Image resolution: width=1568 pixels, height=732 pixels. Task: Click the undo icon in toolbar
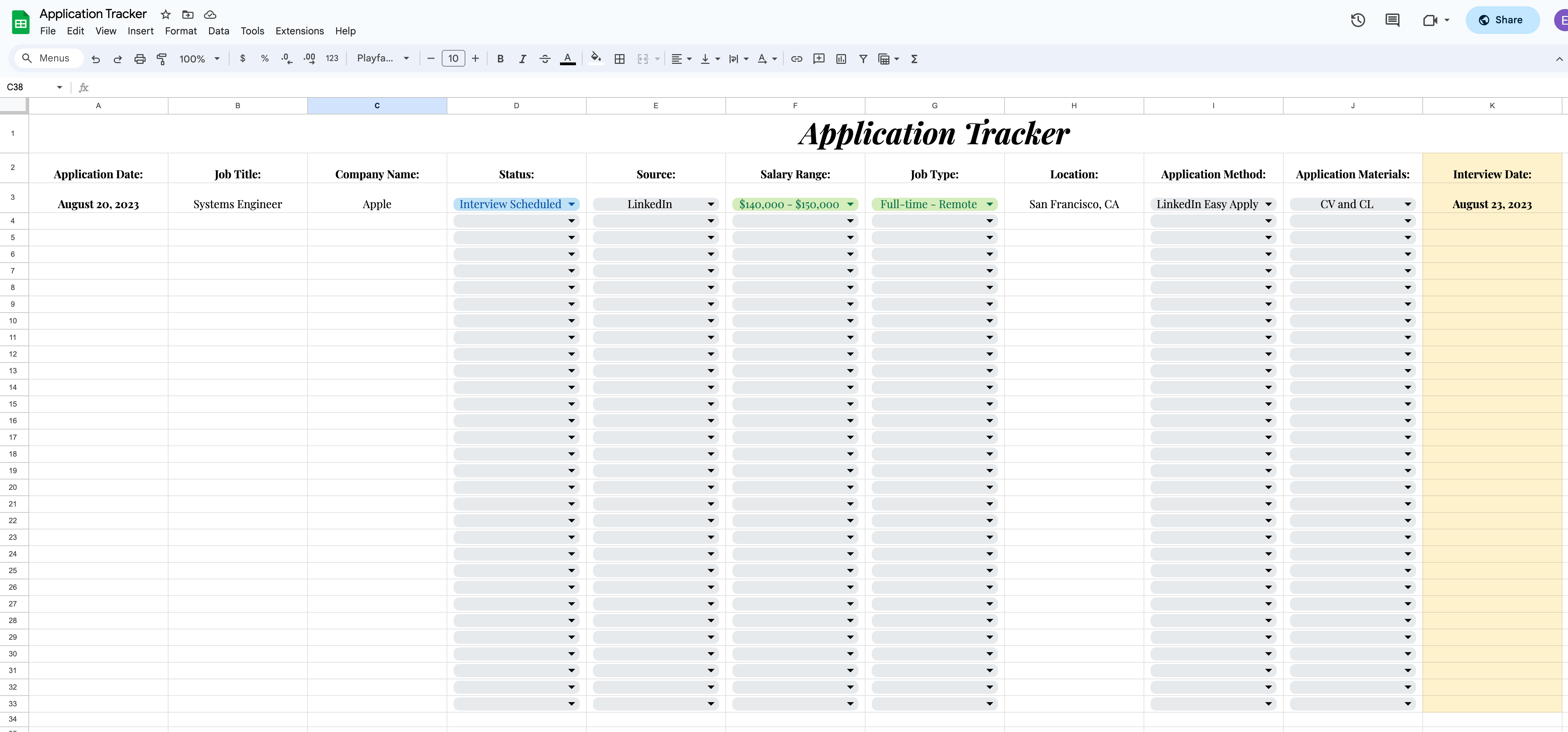click(x=96, y=59)
